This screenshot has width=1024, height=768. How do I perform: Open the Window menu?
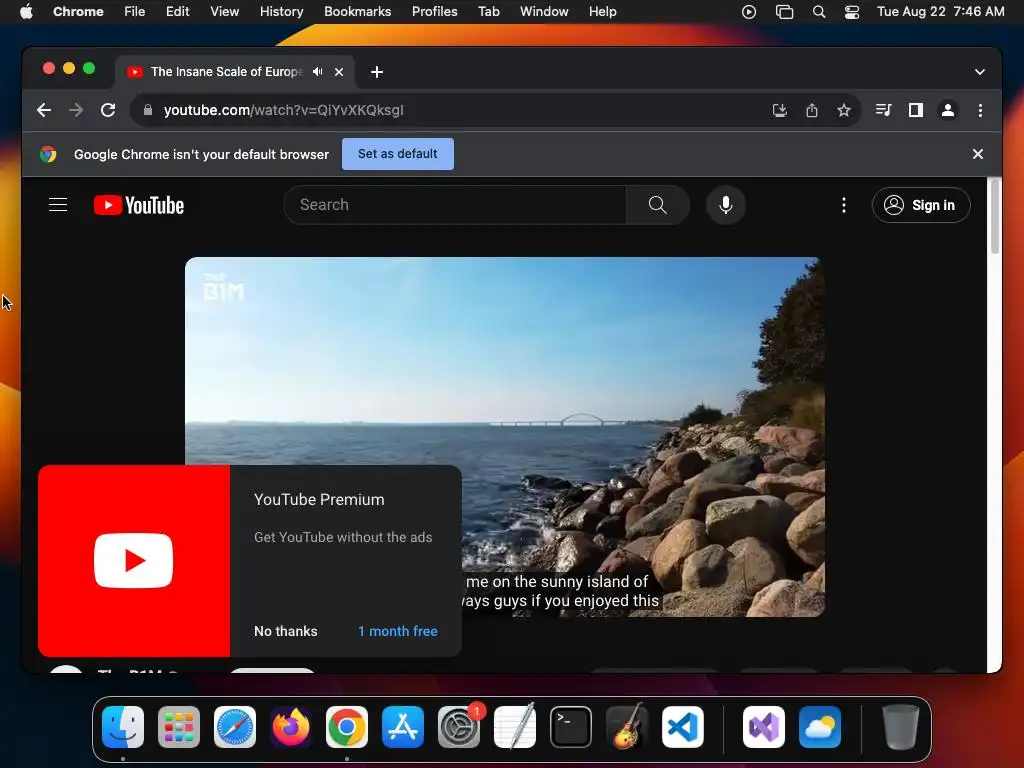click(x=544, y=12)
